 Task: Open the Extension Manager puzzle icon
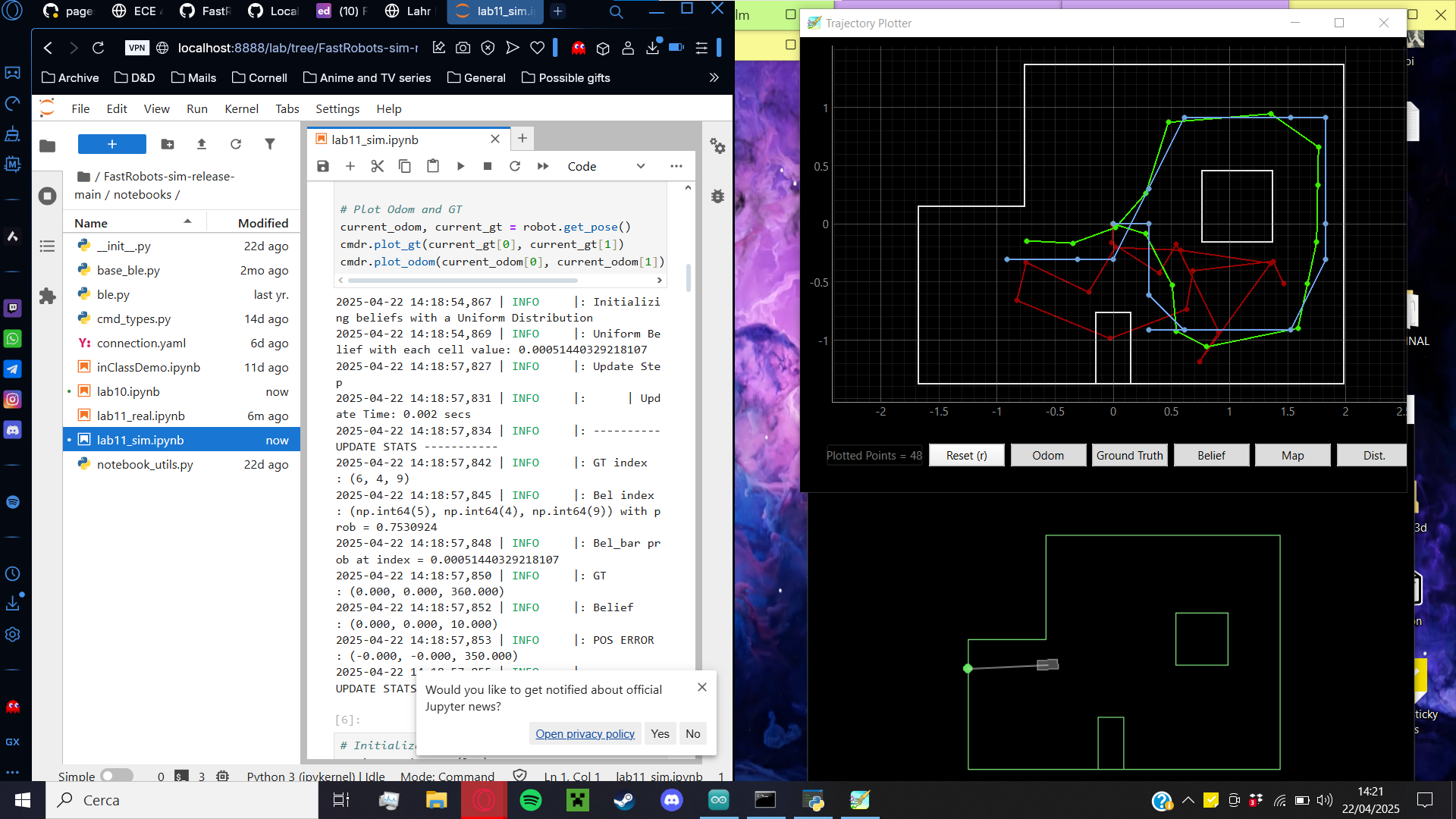coord(47,296)
